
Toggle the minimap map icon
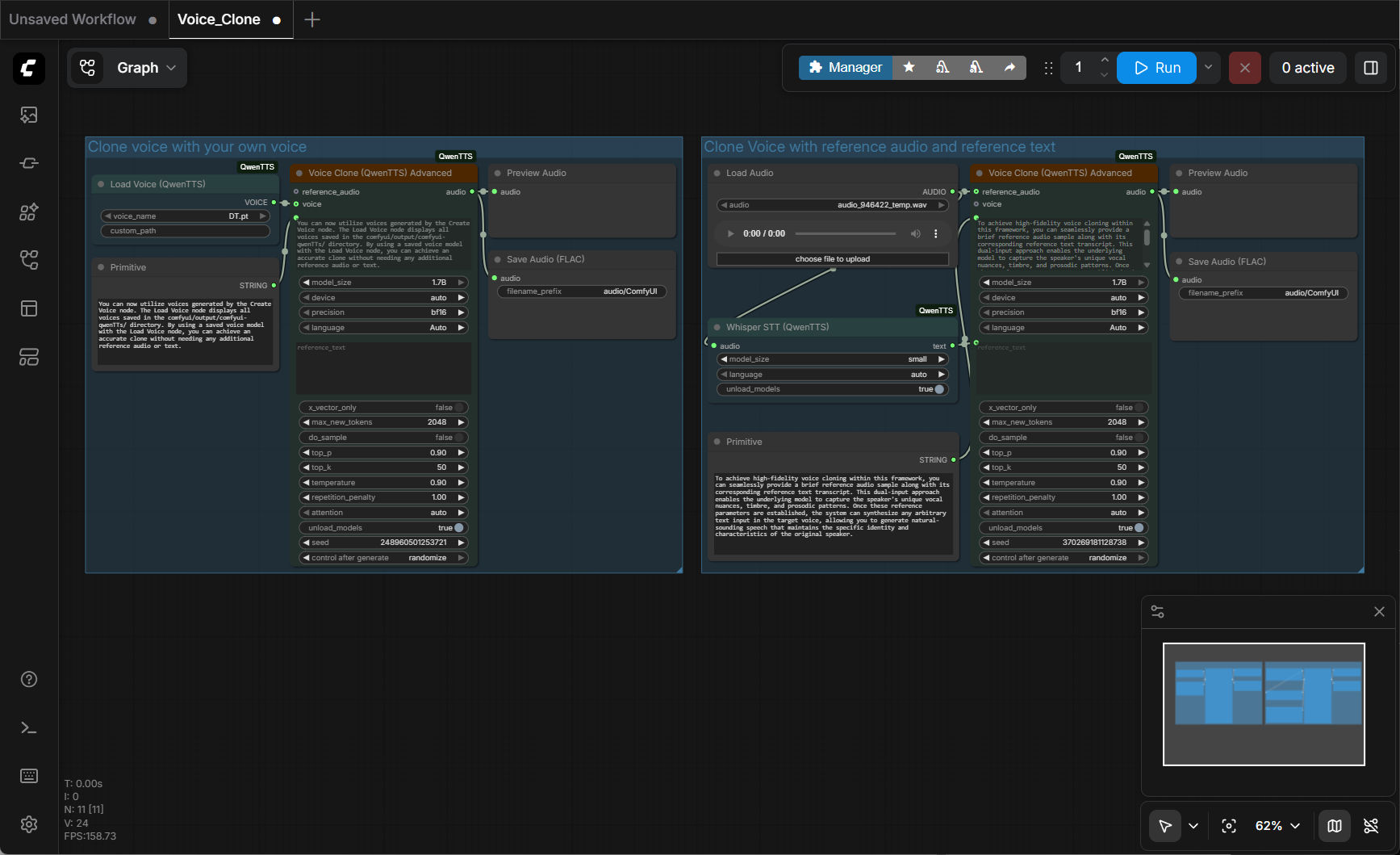tap(1335, 826)
